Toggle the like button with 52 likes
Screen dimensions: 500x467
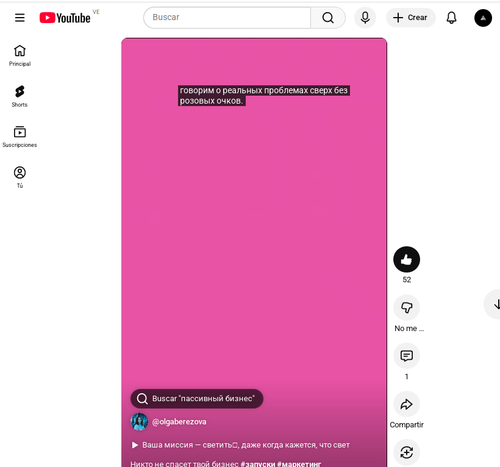coord(406,259)
